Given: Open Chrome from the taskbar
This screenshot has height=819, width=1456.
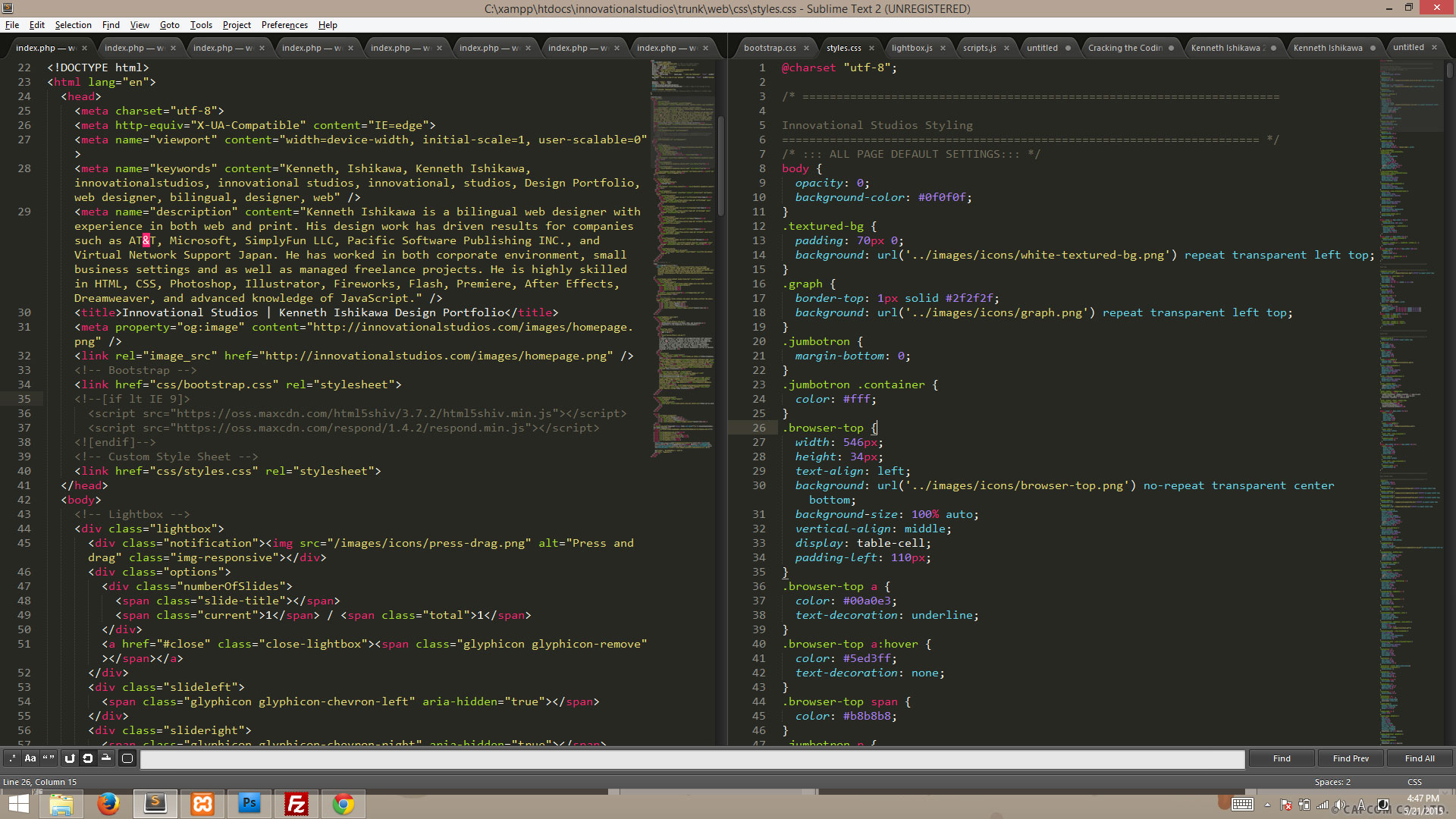Looking at the screenshot, I should (x=344, y=804).
